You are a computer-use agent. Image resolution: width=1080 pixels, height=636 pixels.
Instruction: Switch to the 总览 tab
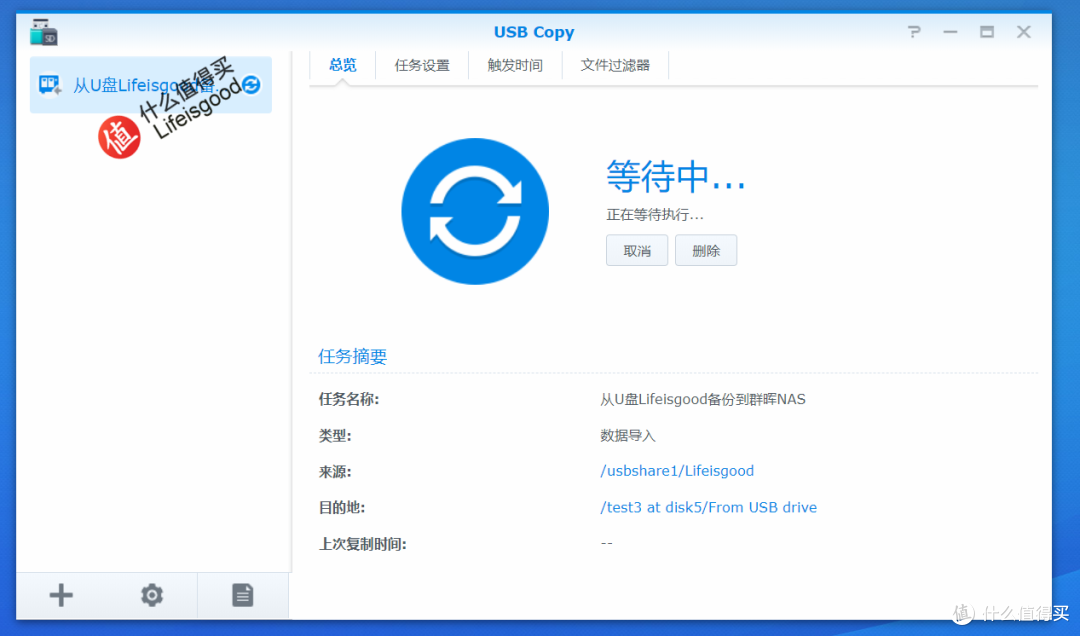[x=342, y=65]
